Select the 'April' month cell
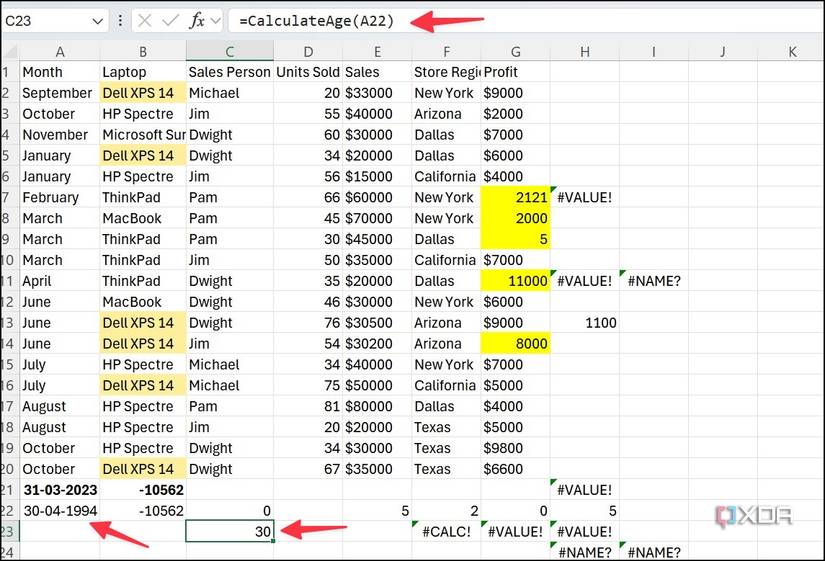Image resolution: width=825 pixels, height=561 pixels. pos(60,281)
